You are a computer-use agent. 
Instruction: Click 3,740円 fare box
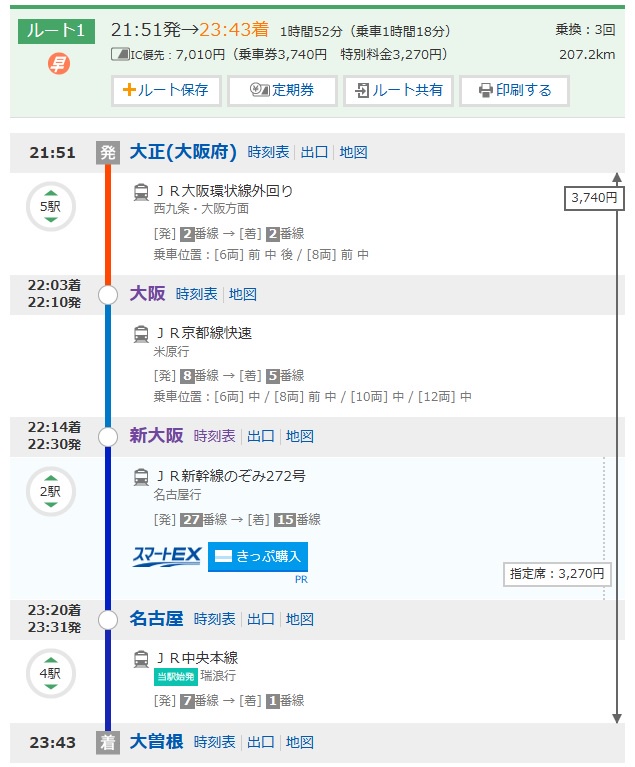click(594, 198)
